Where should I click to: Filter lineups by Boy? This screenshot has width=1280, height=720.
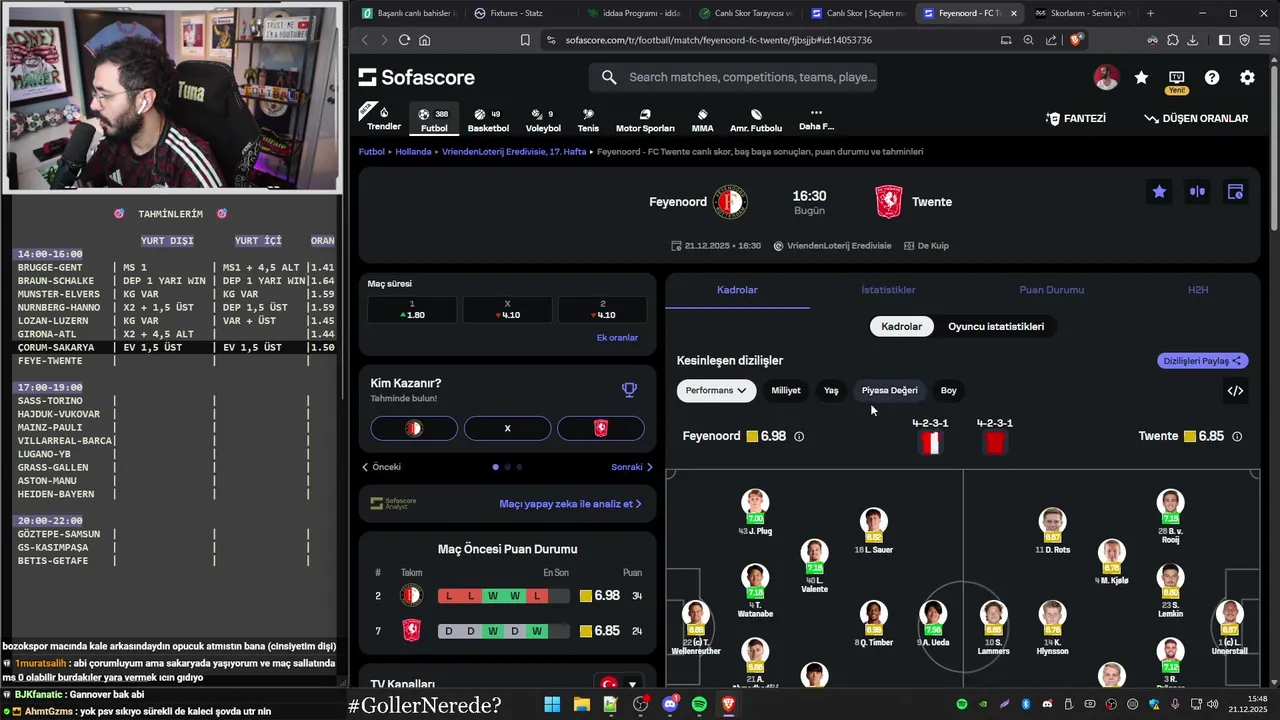(948, 391)
